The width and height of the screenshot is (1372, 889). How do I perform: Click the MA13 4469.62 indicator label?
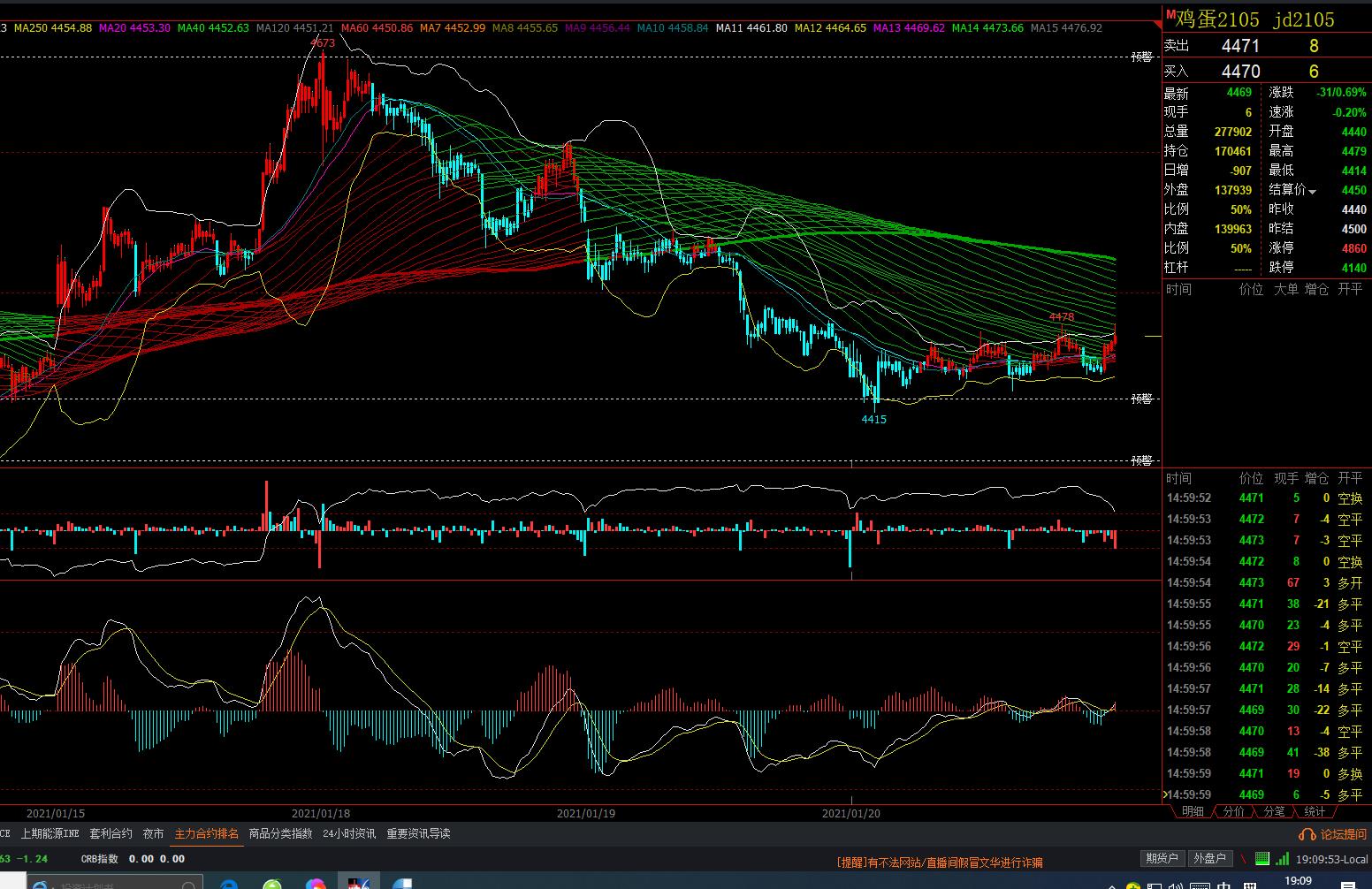(x=909, y=28)
